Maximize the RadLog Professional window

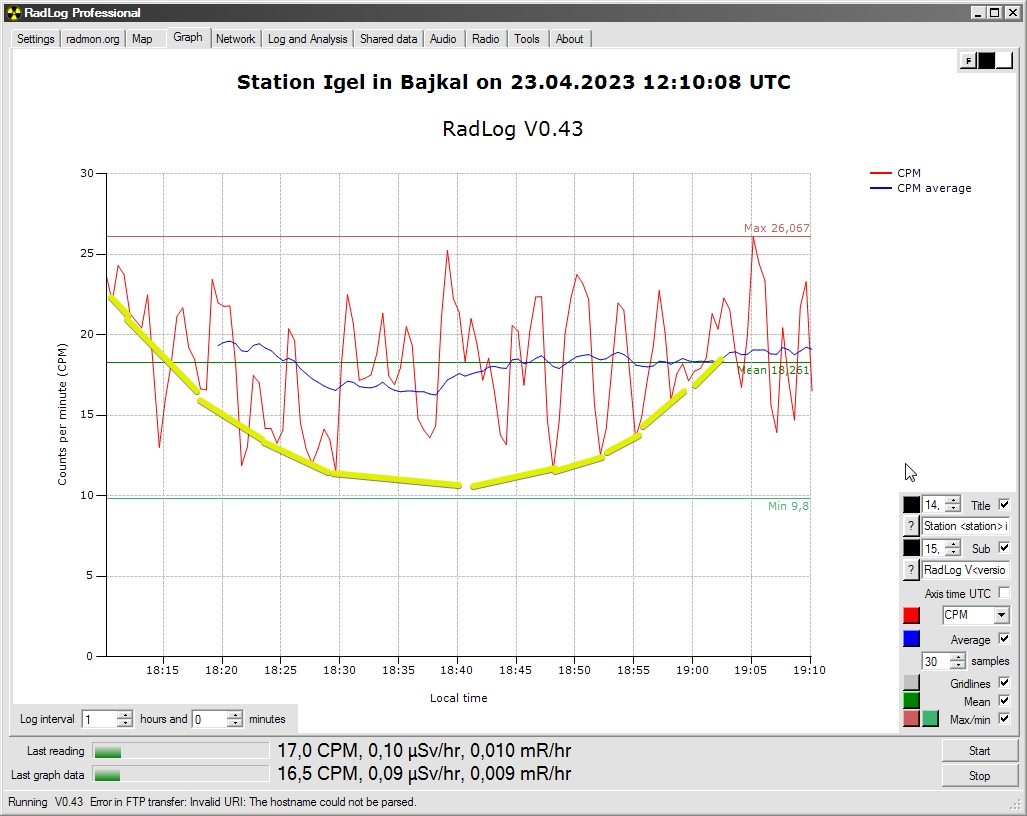[994, 12]
